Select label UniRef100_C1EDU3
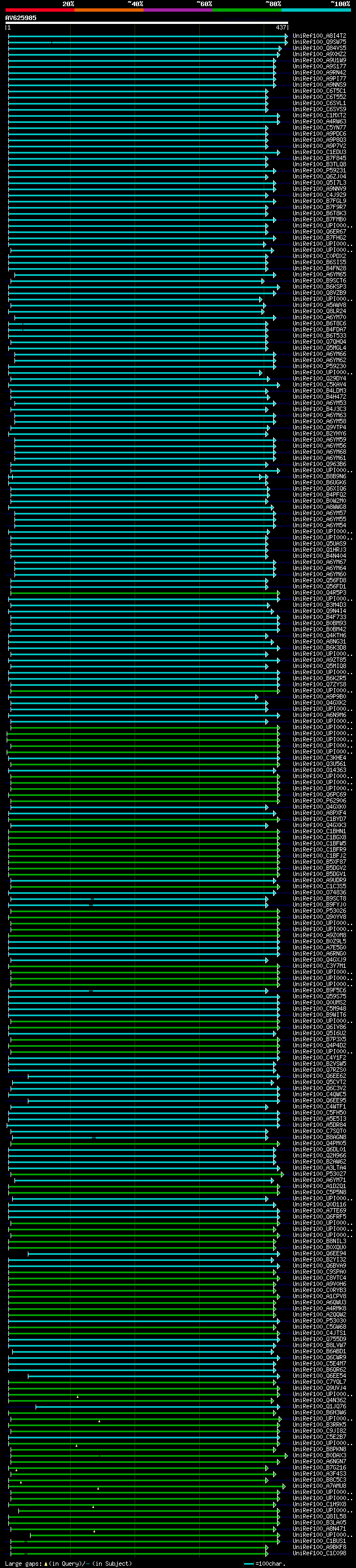 [319, 152]
